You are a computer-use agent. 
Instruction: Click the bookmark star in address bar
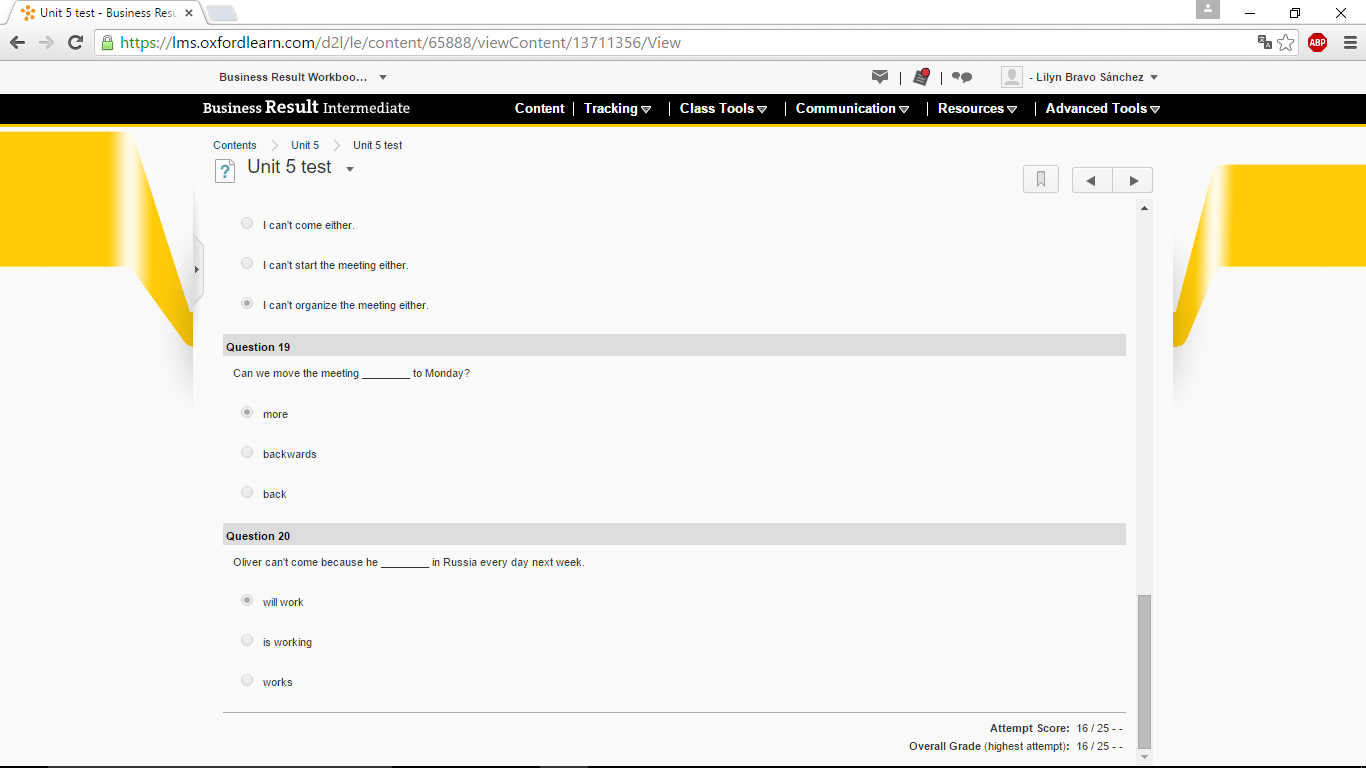pyautogui.click(x=1285, y=42)
